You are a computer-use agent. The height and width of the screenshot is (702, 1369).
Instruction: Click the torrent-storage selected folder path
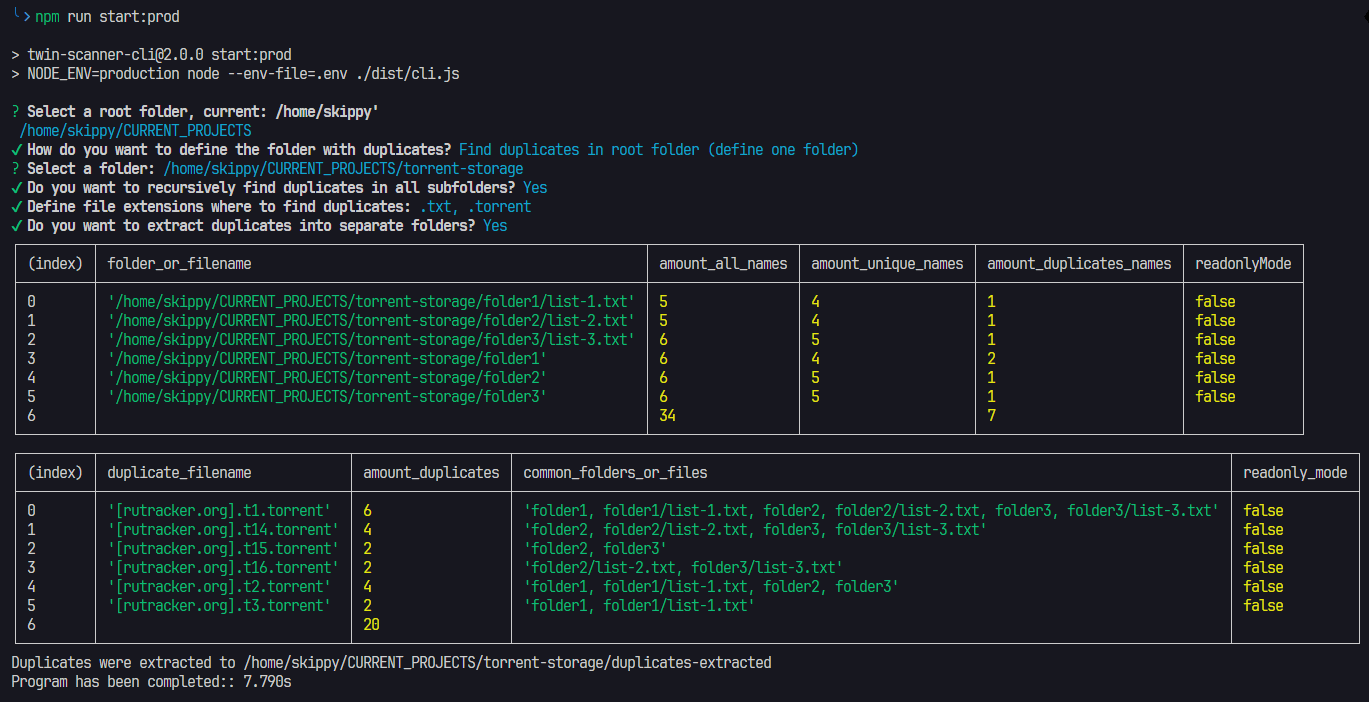(x=343, y=169)
